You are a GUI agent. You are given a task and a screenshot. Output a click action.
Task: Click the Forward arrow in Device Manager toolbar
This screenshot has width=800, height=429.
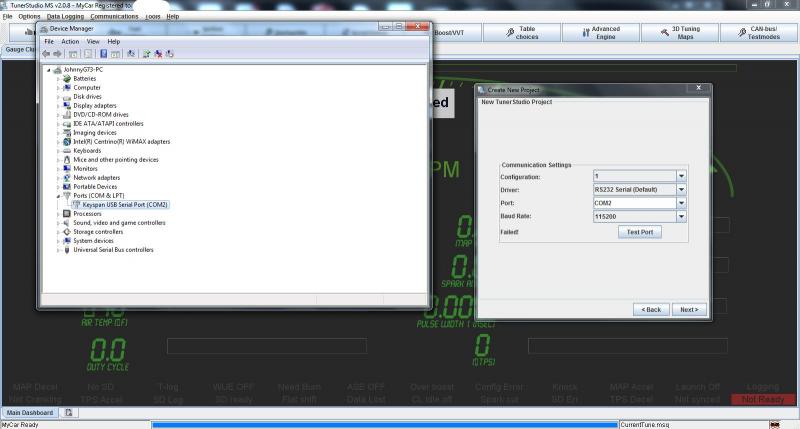(x=58, y=54)
